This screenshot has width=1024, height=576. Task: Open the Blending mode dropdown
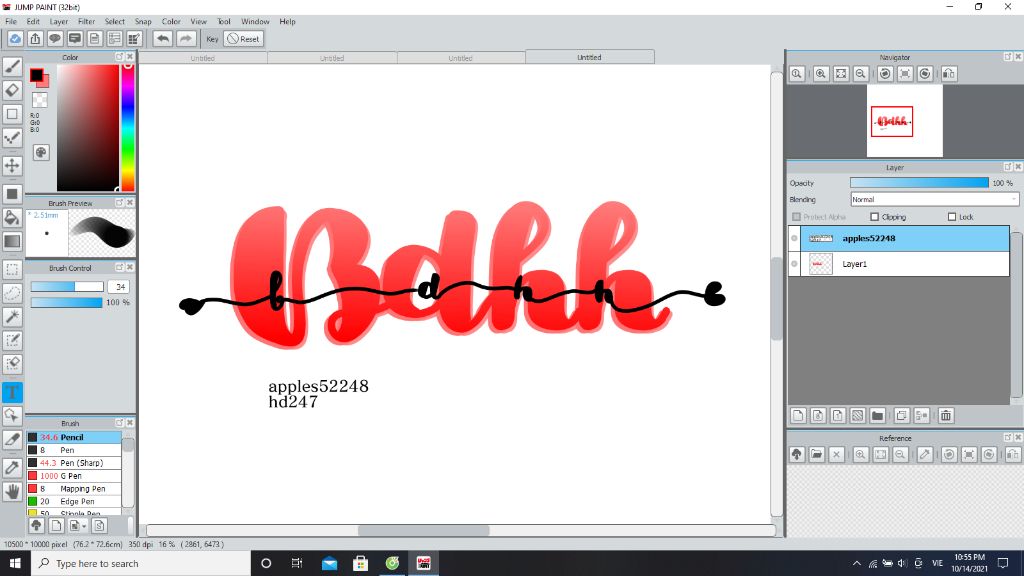pyautogui.click(x=934, y=199)
